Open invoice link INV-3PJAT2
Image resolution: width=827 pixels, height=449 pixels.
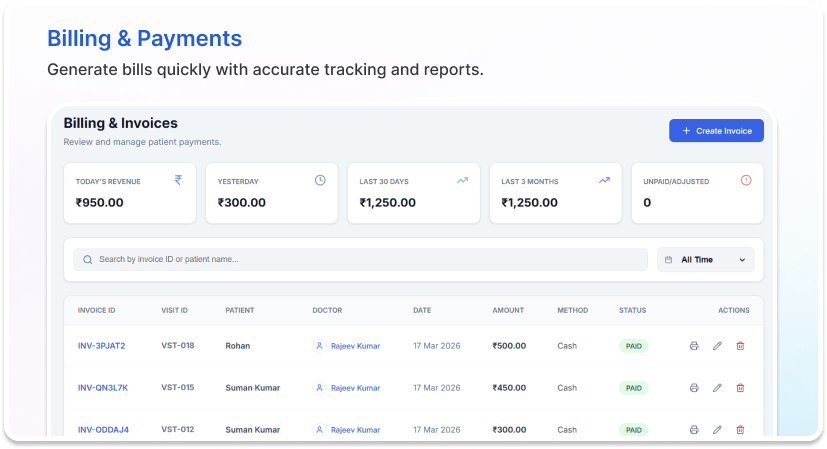click(101, 346)
